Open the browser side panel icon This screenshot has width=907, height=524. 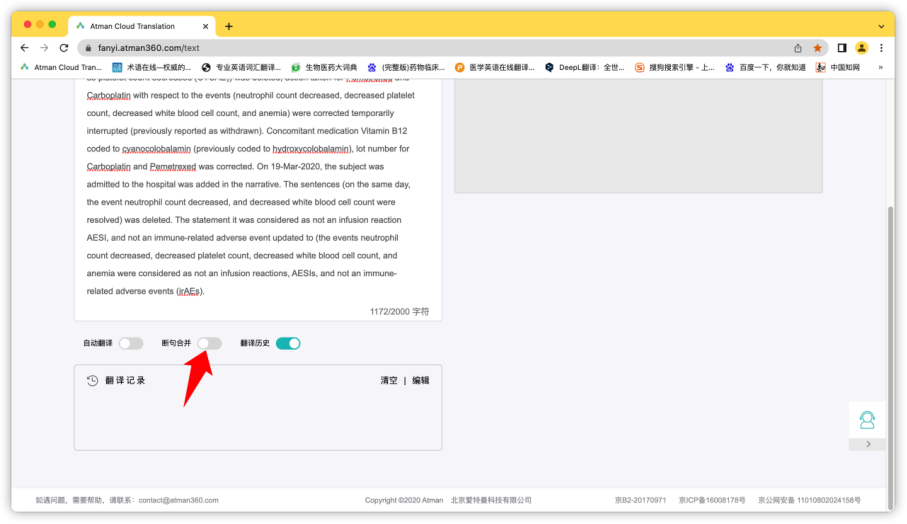pyautogui.click(x=842, y=48)
